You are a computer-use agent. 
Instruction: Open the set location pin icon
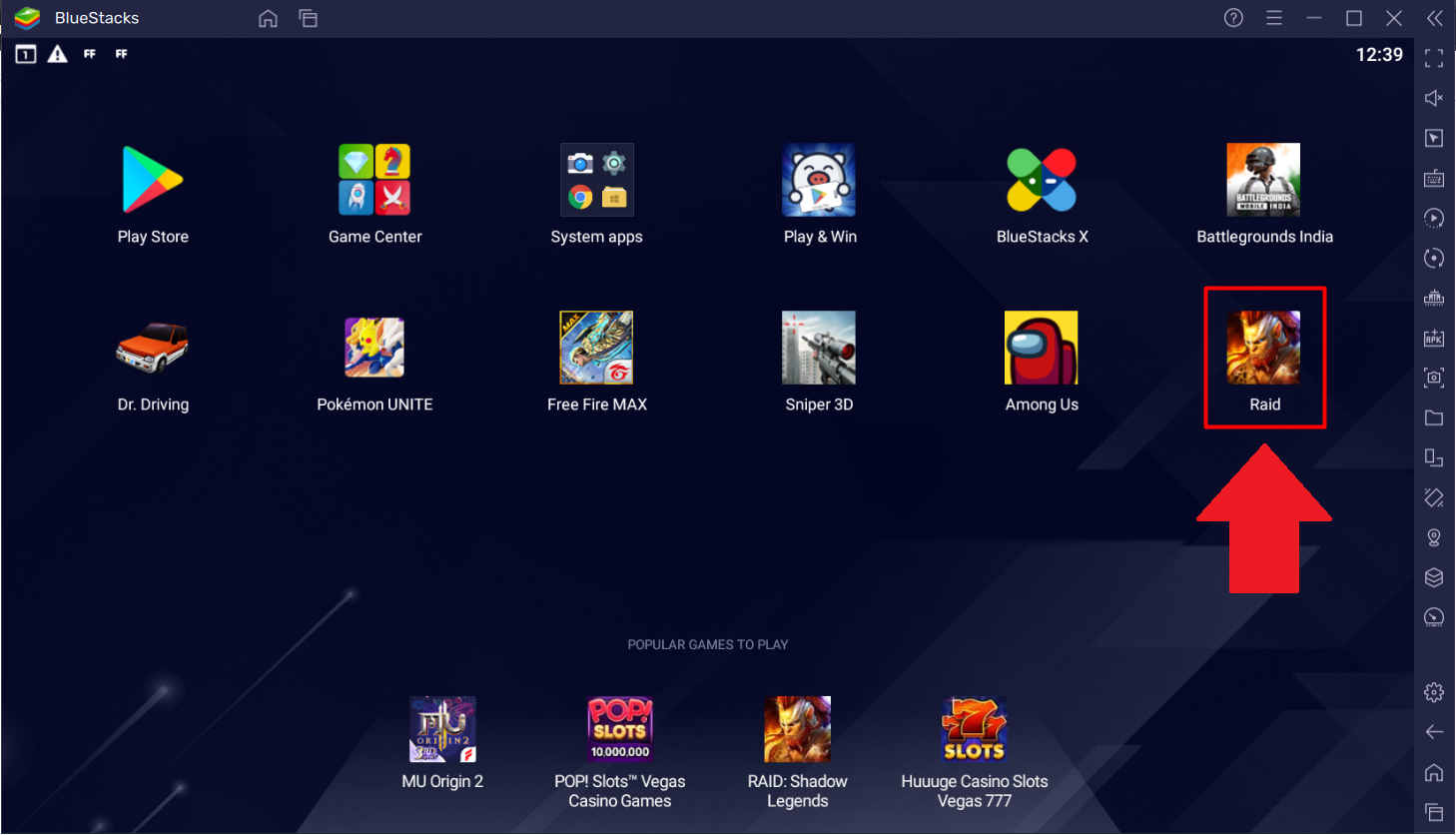pos(1434,537)
